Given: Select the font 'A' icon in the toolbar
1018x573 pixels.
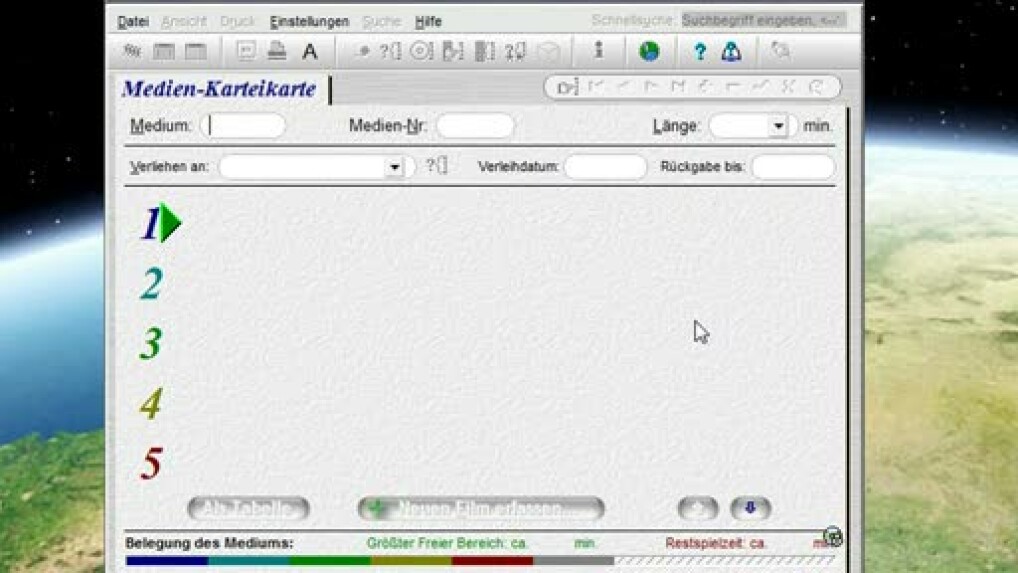Looking at the screenshot, I should click(310, 52).
